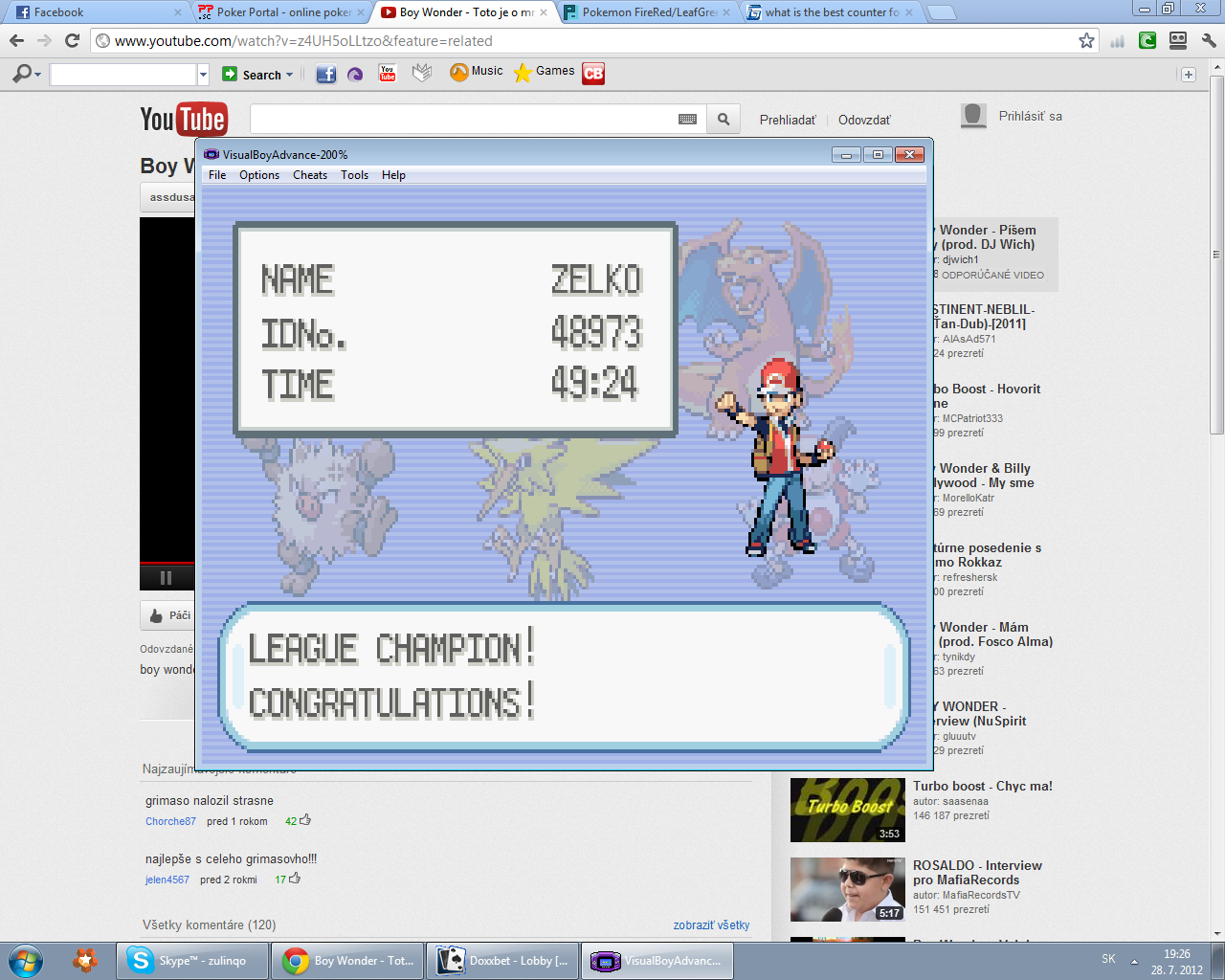Click the YouTube search magnifier button
This screenshot has height=980, width=1225.
point(724,120)
